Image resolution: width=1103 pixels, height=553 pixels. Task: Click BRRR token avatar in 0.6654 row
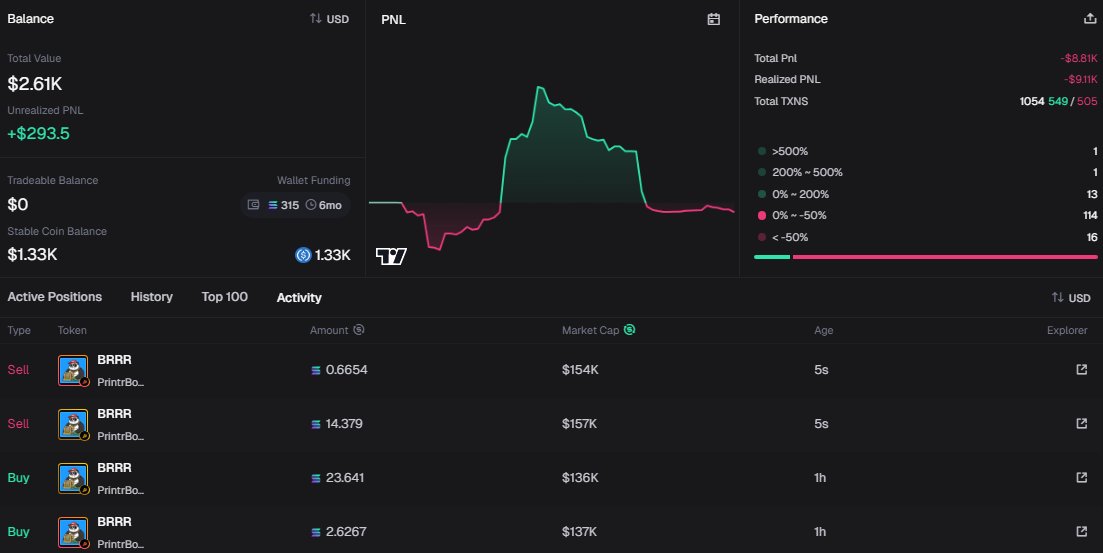coord(73,371)
